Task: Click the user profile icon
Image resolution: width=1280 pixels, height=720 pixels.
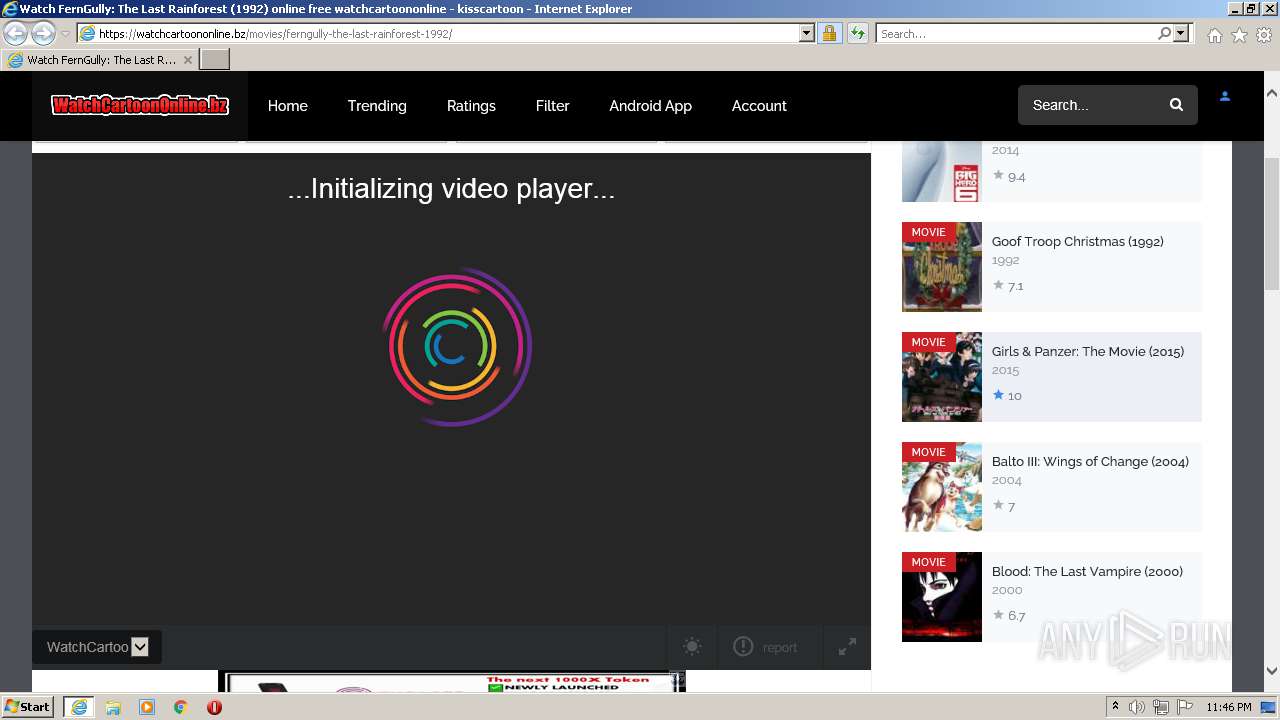Action: coord(1225,97)
